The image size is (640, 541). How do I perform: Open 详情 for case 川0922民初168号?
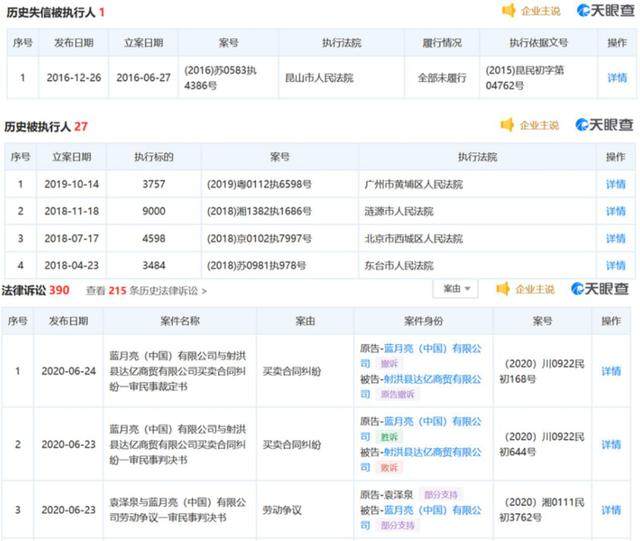click(611, 371)
